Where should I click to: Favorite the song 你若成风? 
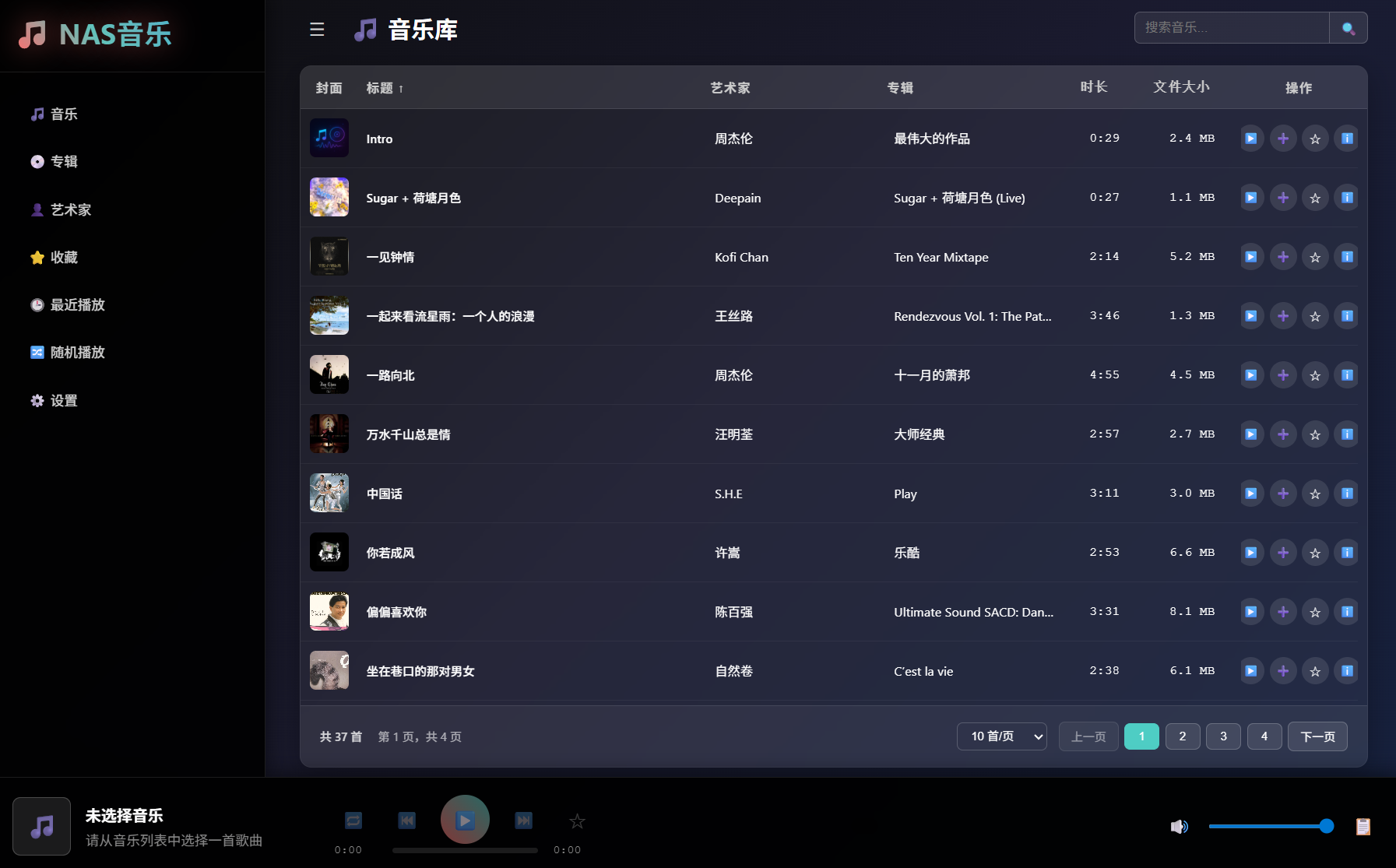tap(1315, 553)
